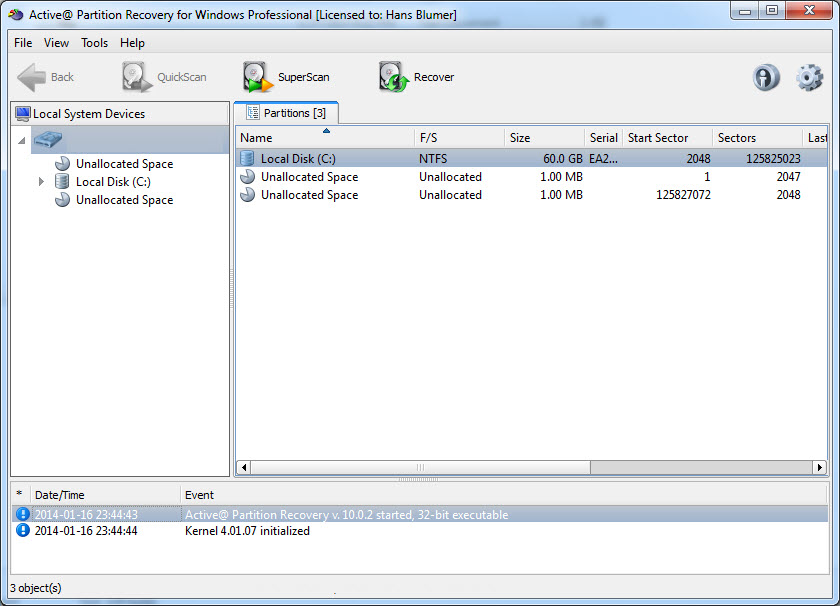Sort partitions by Name column

tap(325, 138)
